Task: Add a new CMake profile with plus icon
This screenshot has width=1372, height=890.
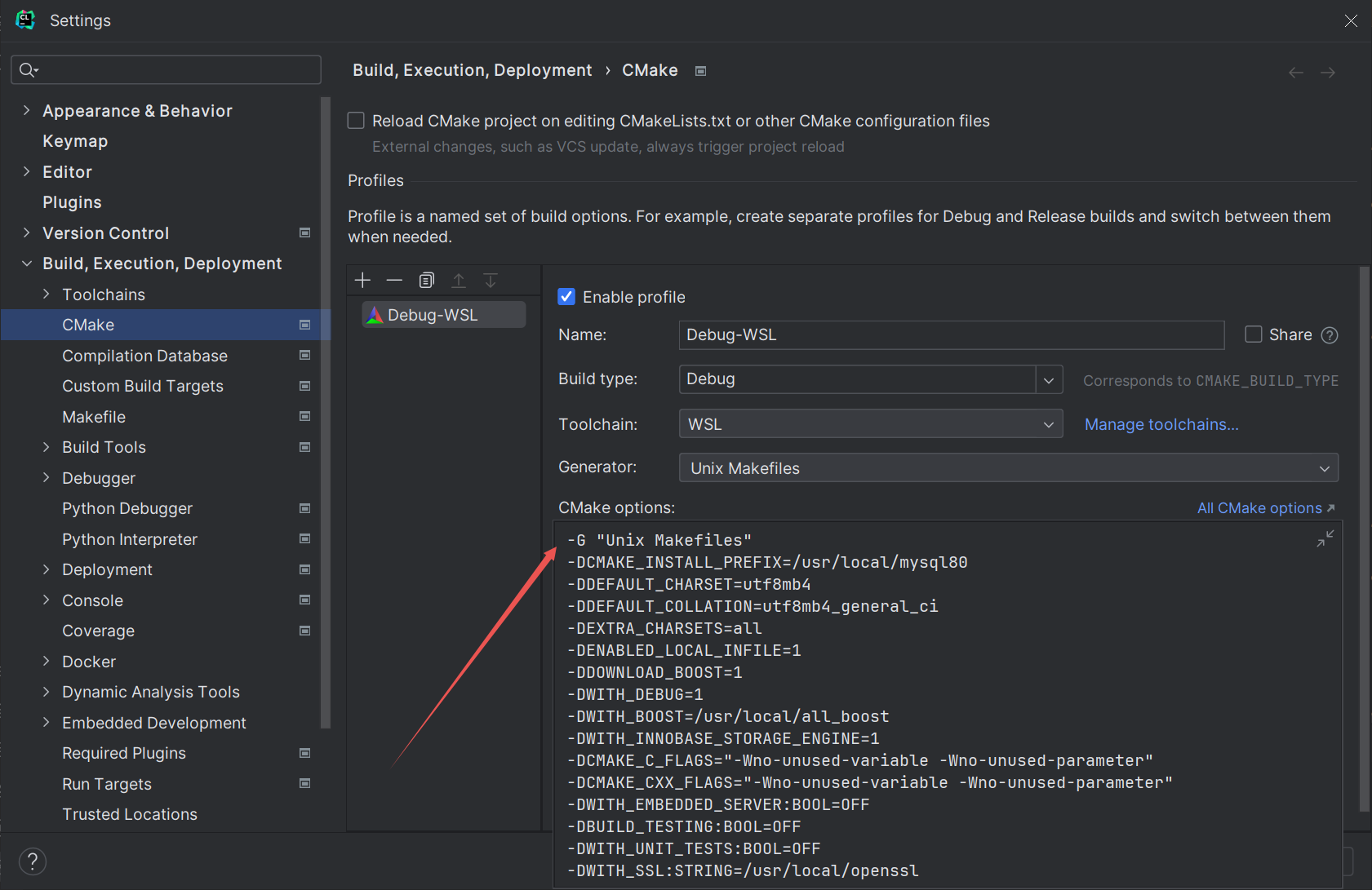Action: coord(363,281)
